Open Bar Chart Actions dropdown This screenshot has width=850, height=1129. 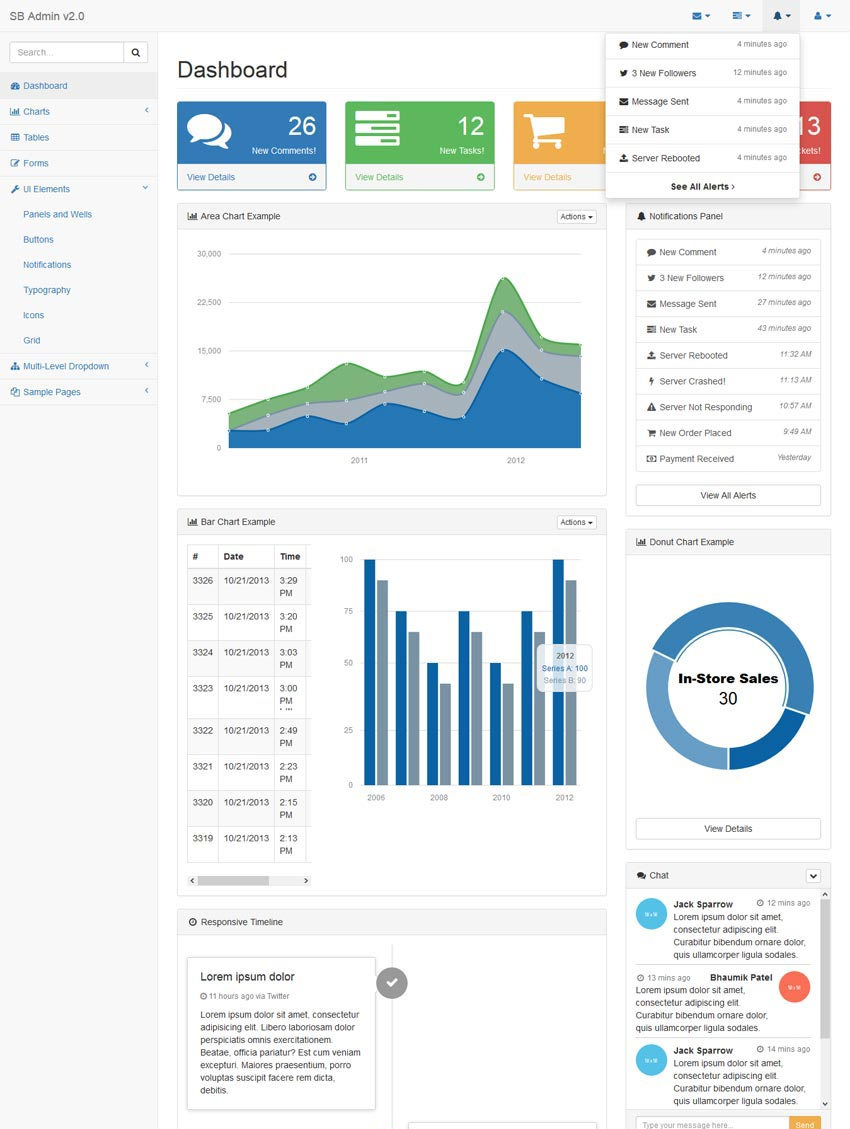coord(576,522)
